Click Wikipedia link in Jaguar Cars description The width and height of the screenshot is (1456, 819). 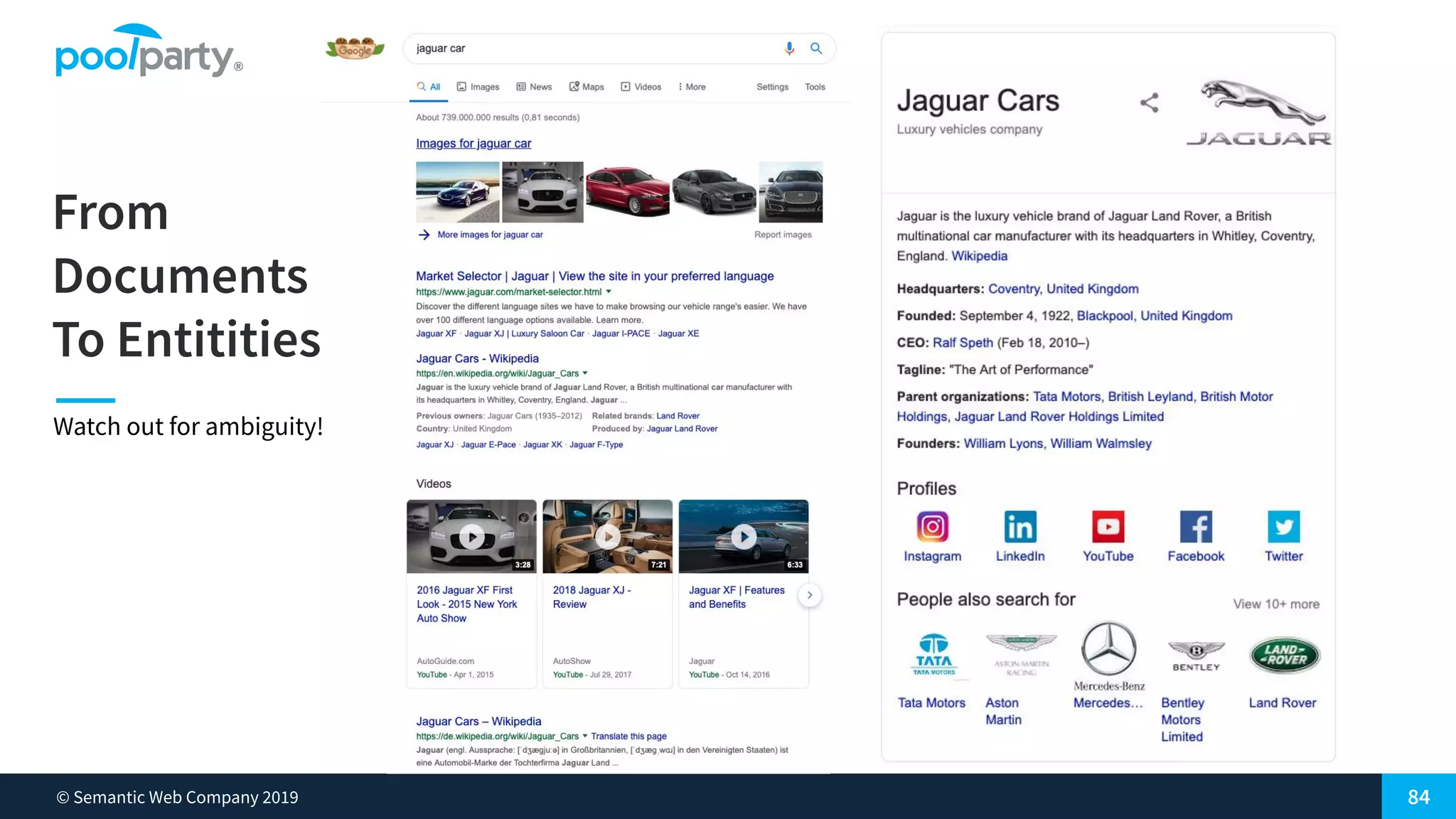(980, 256)
